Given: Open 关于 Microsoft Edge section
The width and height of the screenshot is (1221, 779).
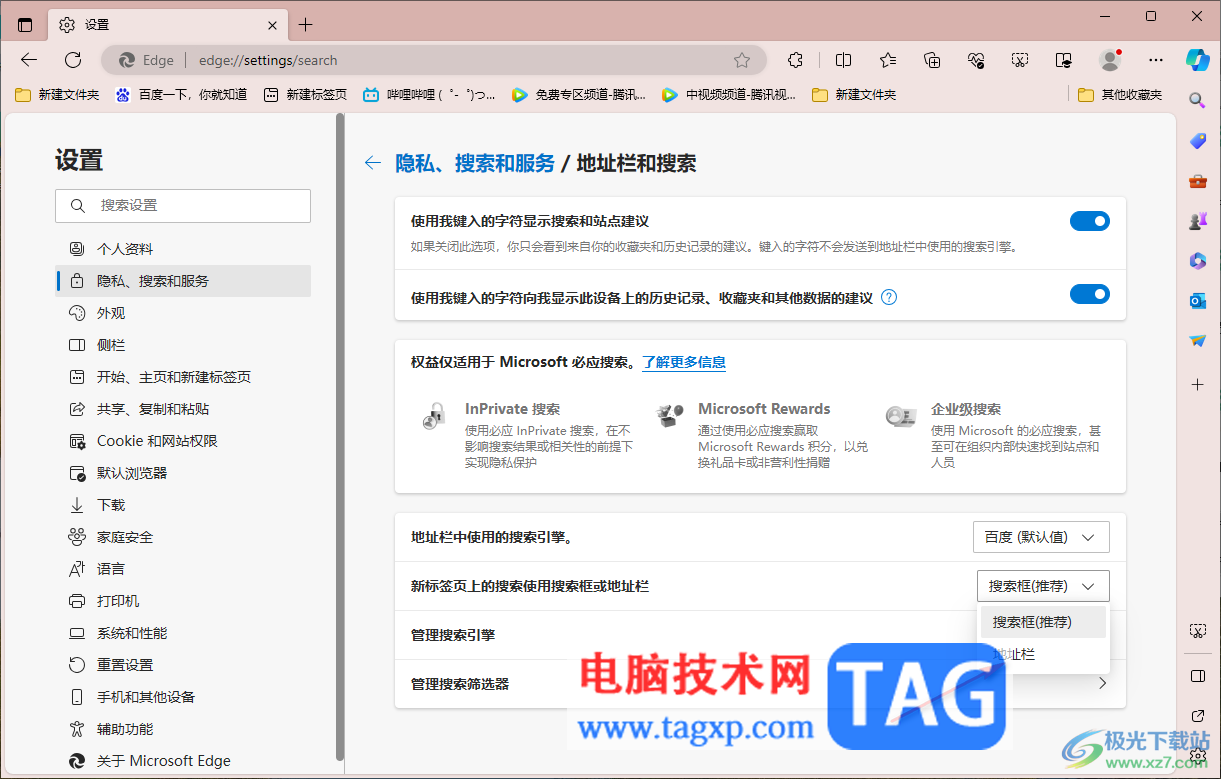Looking at the screenshot, I should [183, 761].
